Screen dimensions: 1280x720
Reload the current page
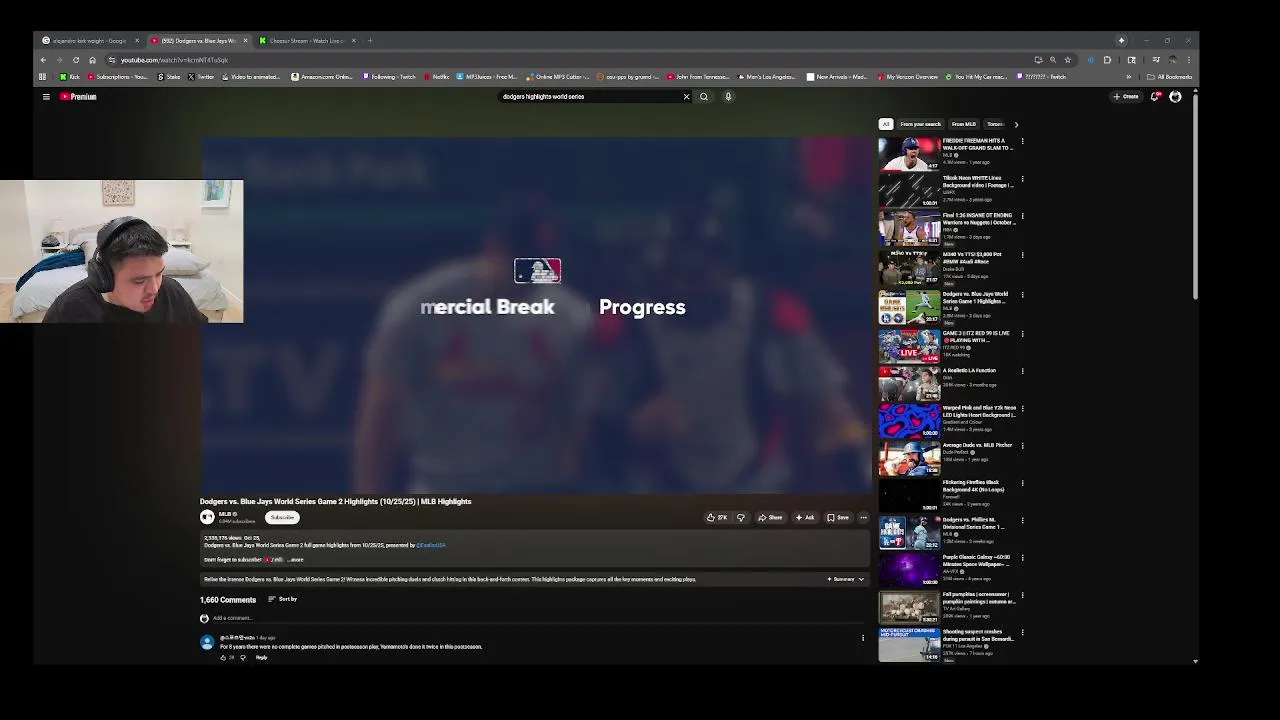point(76,60)
